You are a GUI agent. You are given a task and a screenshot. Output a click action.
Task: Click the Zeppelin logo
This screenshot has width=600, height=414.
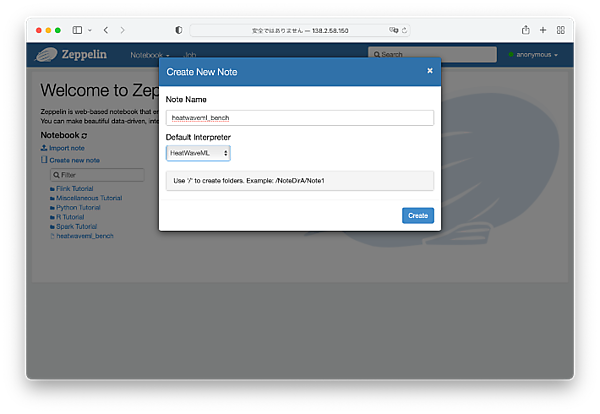coord(71,54)
